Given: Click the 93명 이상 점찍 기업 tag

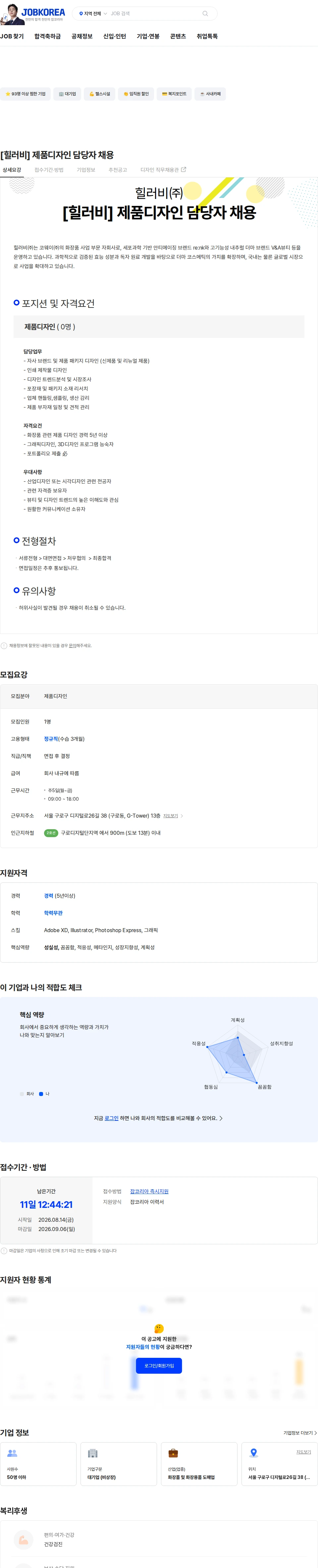Looking at the screenshot, I should 25,94.
